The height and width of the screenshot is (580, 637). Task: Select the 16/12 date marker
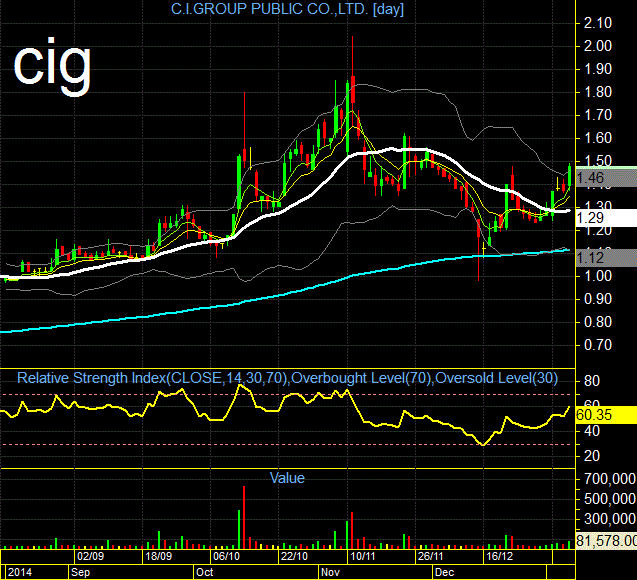pyautogui.click(x=499, y=556)
